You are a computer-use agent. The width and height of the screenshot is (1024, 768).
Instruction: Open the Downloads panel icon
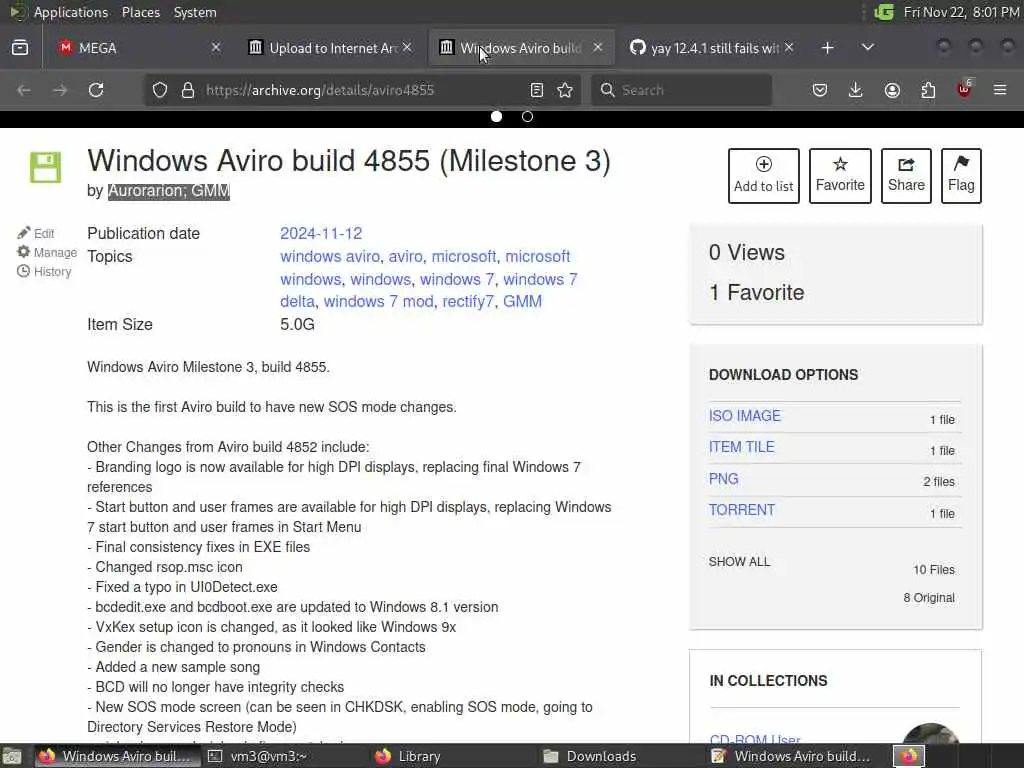tap(856, 90)
